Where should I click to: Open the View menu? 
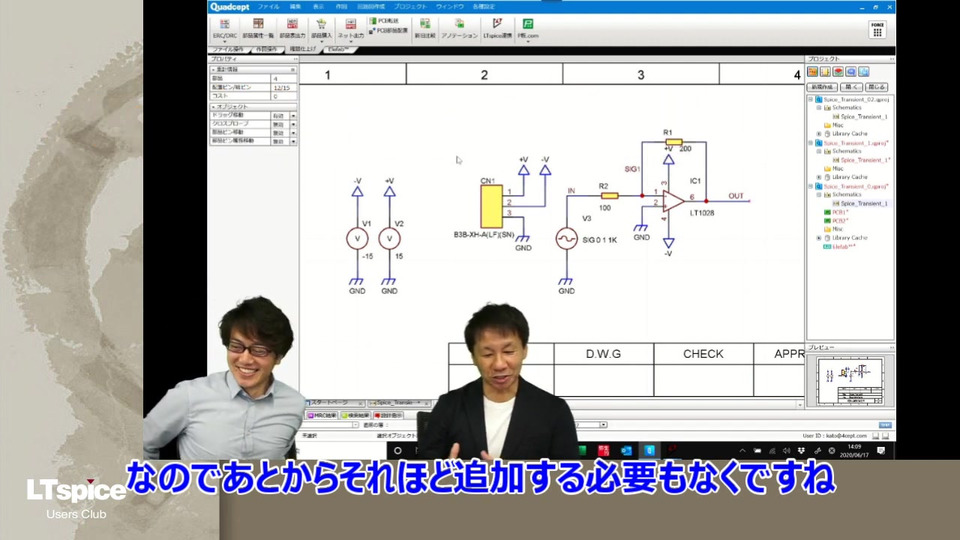pos(318,7)
